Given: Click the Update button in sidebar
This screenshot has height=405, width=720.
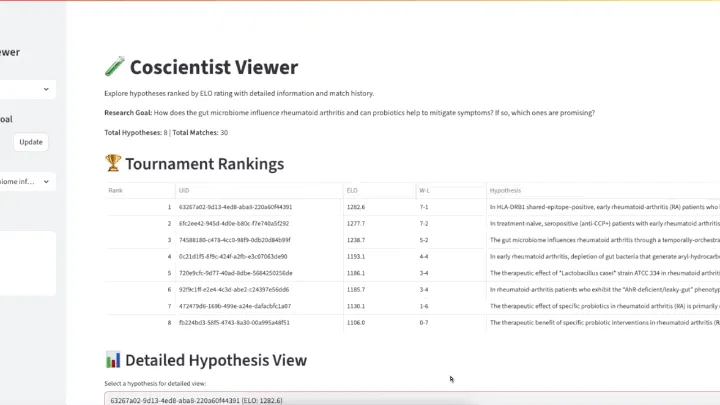Looking at the screenshot, I should click(x=31, y=142).
